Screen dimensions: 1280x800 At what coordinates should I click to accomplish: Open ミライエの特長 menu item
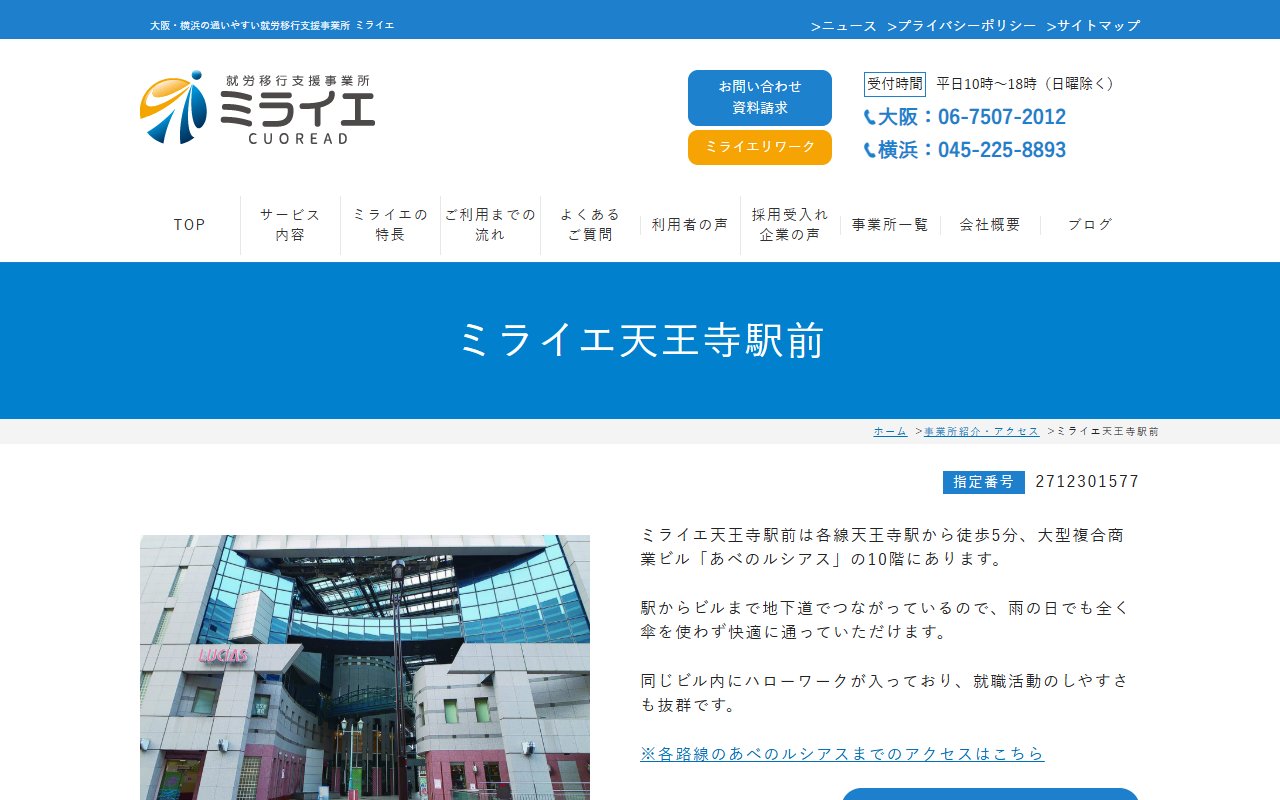click(390, 225)
